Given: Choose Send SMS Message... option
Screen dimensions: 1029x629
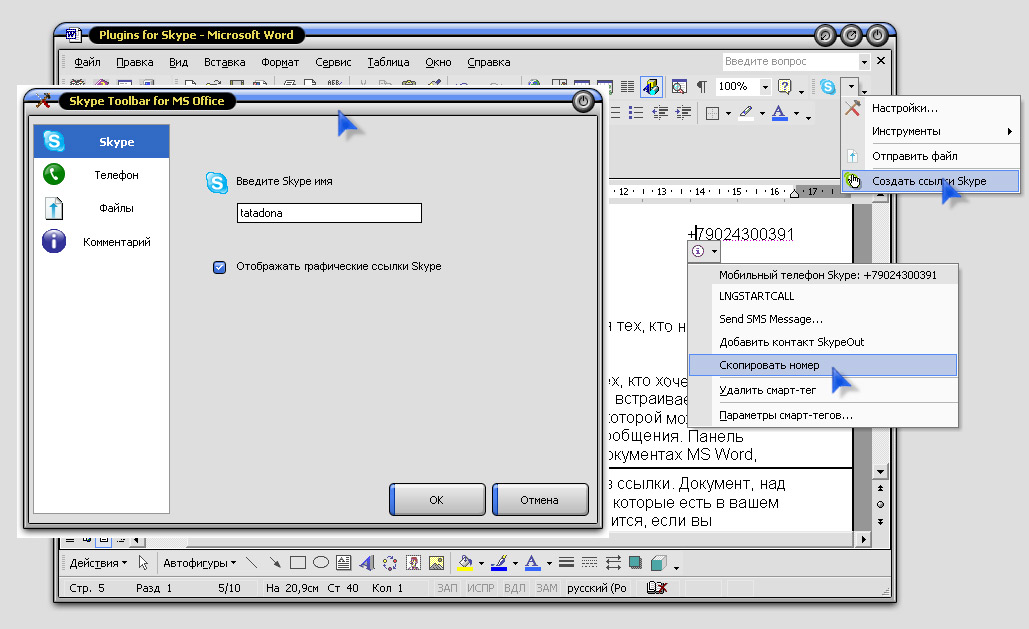Looking at the screenshot, I should (x=823, y=319).
